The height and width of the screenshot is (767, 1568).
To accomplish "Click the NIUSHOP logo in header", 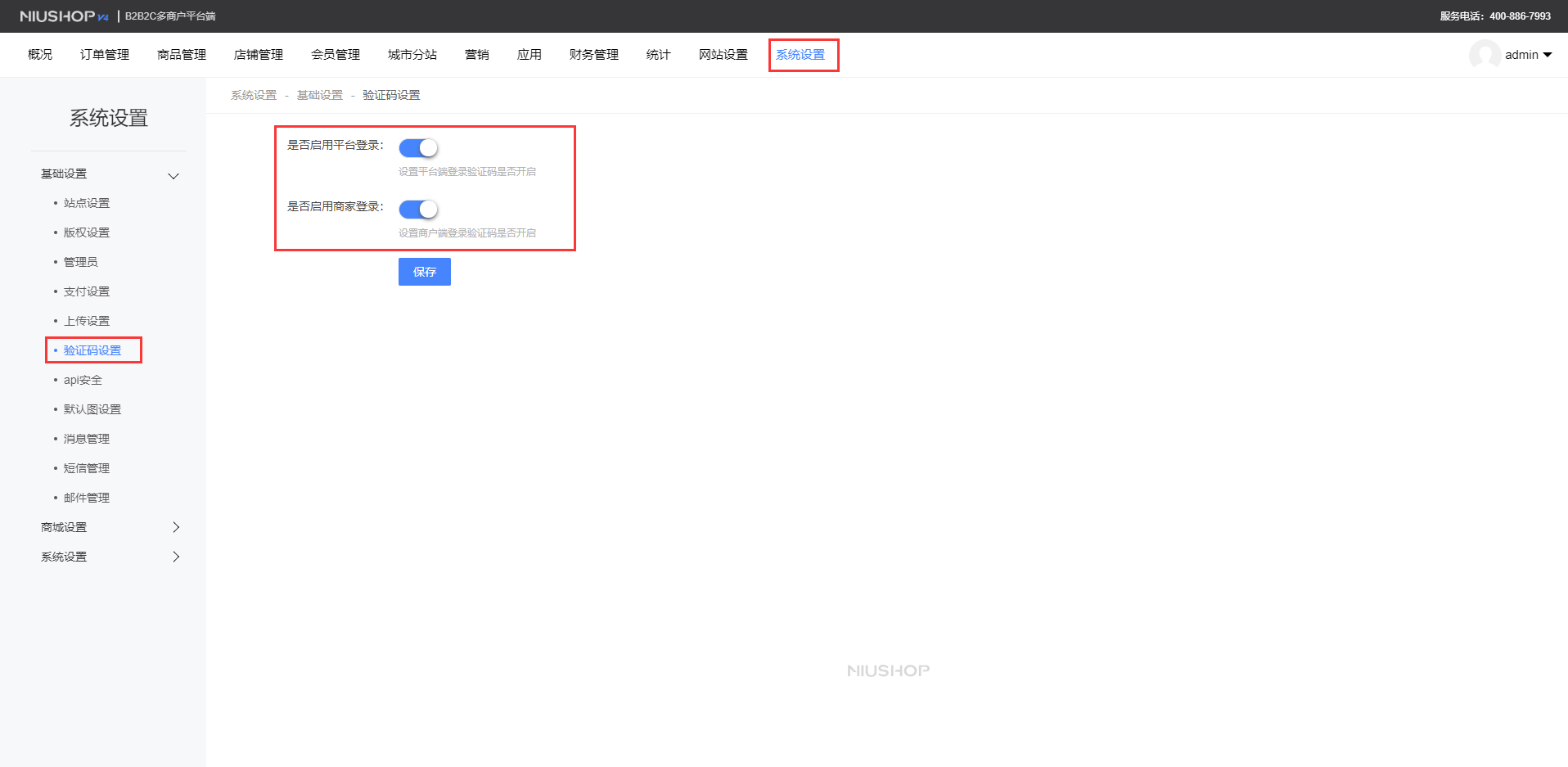I will (x=64, y=16).
